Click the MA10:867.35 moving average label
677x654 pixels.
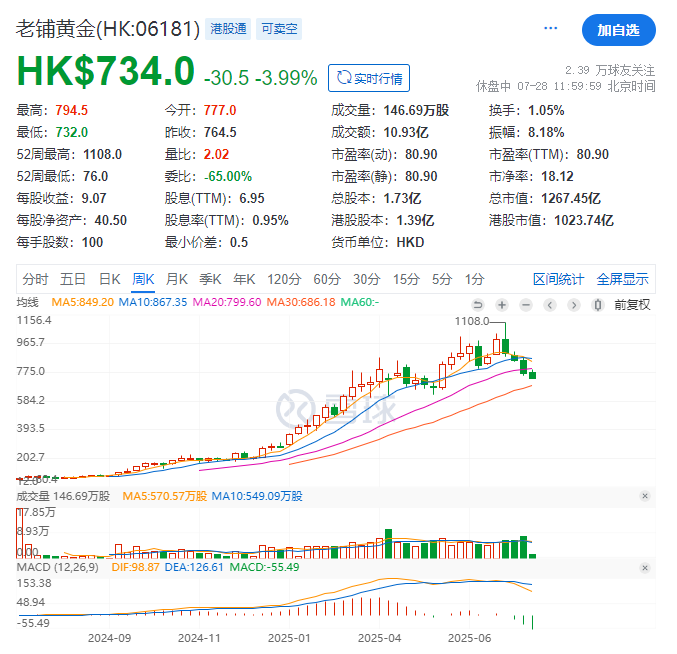coord(153,302)
